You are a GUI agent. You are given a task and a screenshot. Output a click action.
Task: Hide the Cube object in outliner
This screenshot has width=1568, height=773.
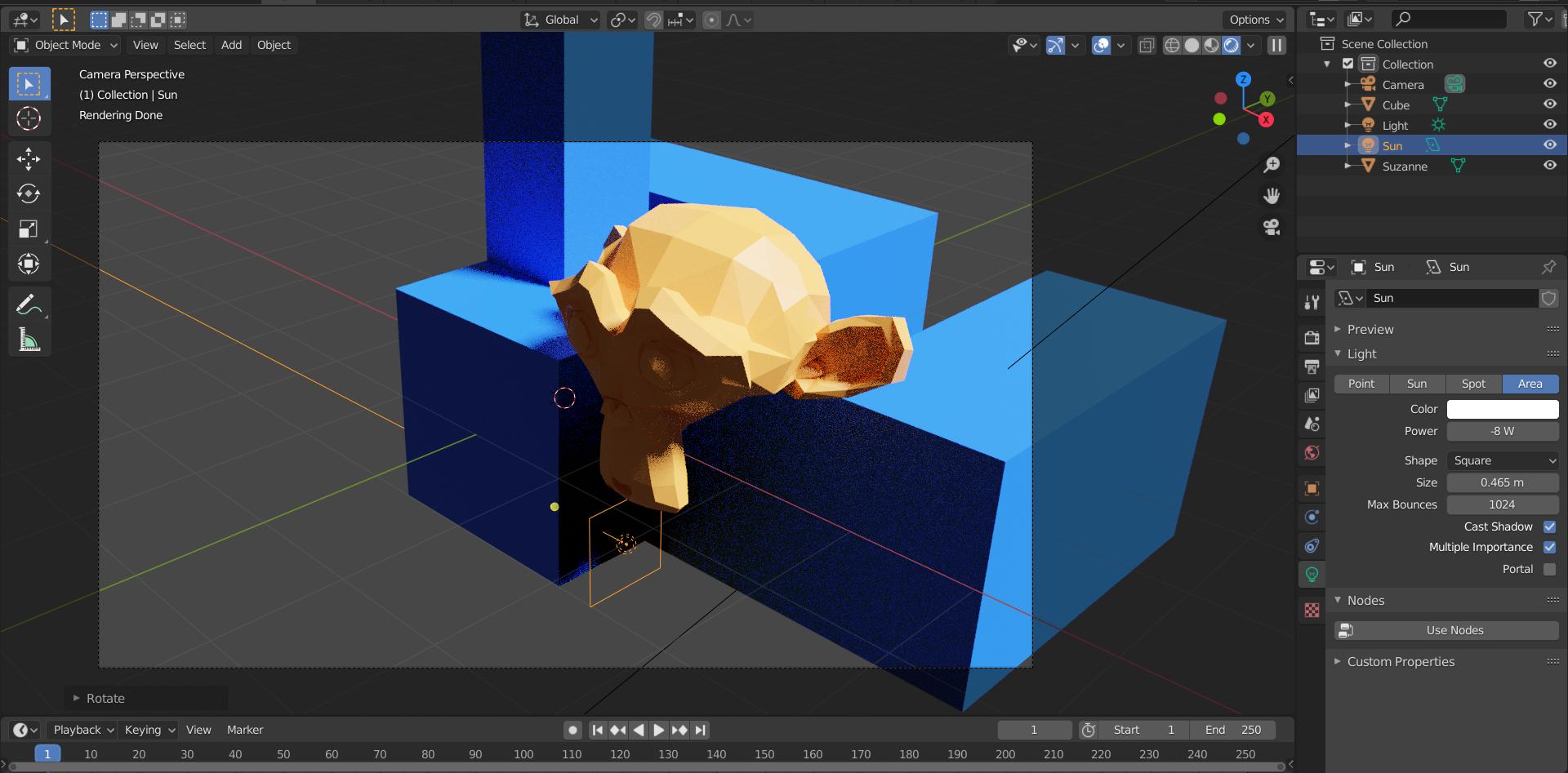(1549, 104)
